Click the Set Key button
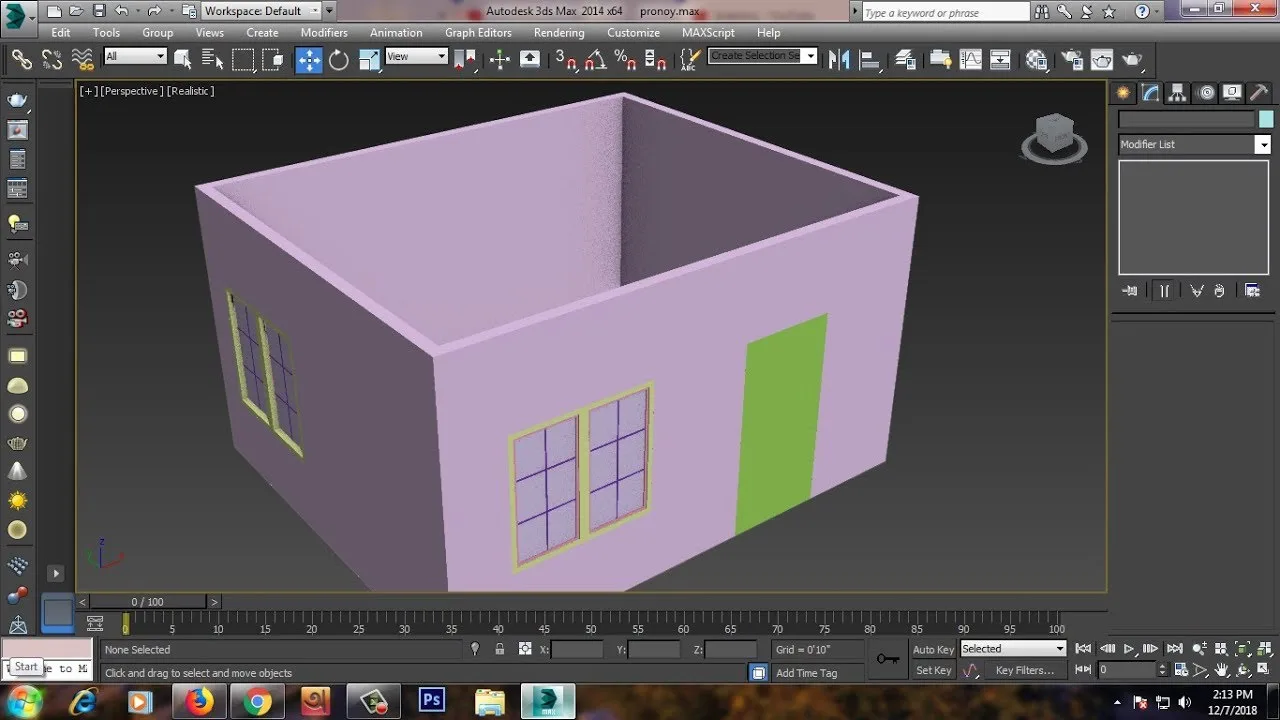The width and height of the screenshot is (1280, 720). (933, 671)
